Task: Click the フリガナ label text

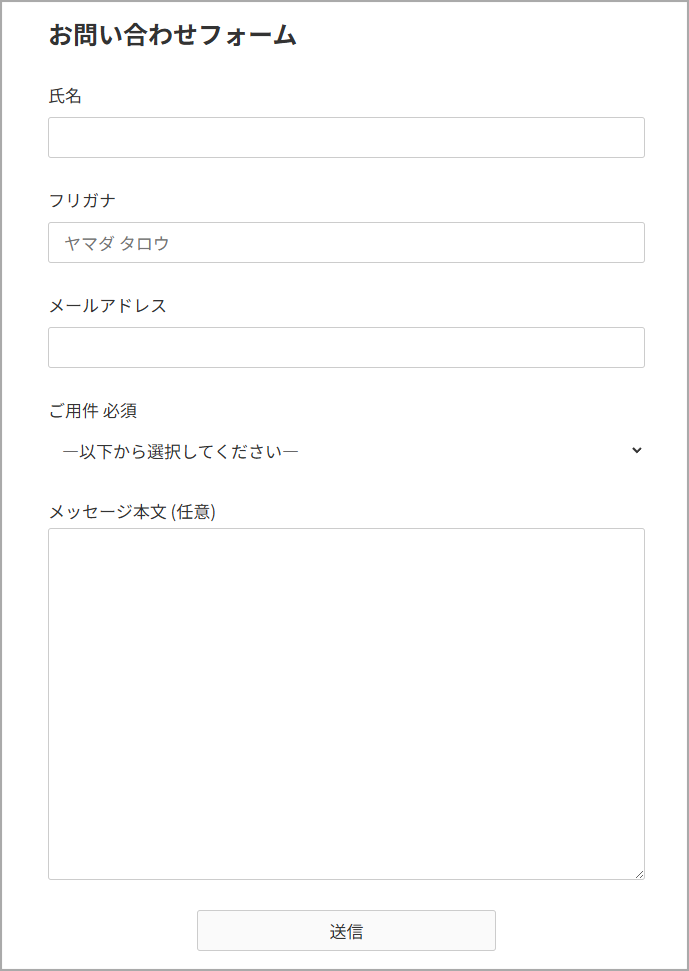Action: [x=82, y=201]
